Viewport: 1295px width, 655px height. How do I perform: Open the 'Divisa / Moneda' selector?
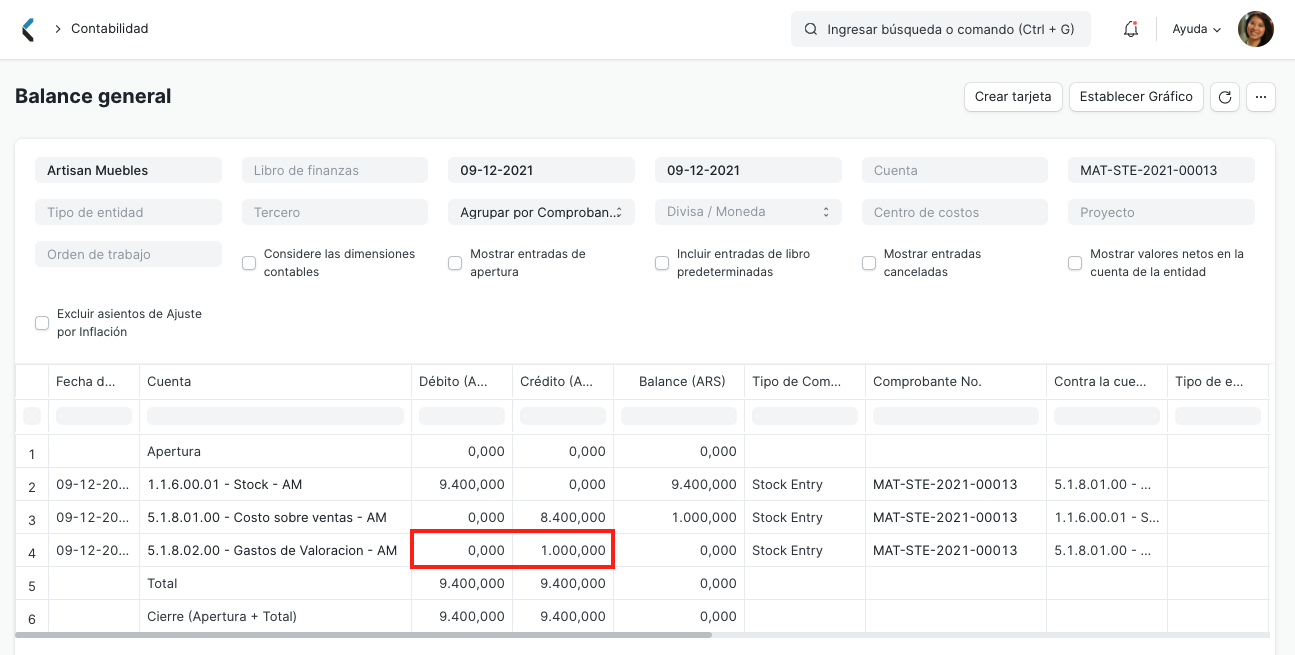747,211
